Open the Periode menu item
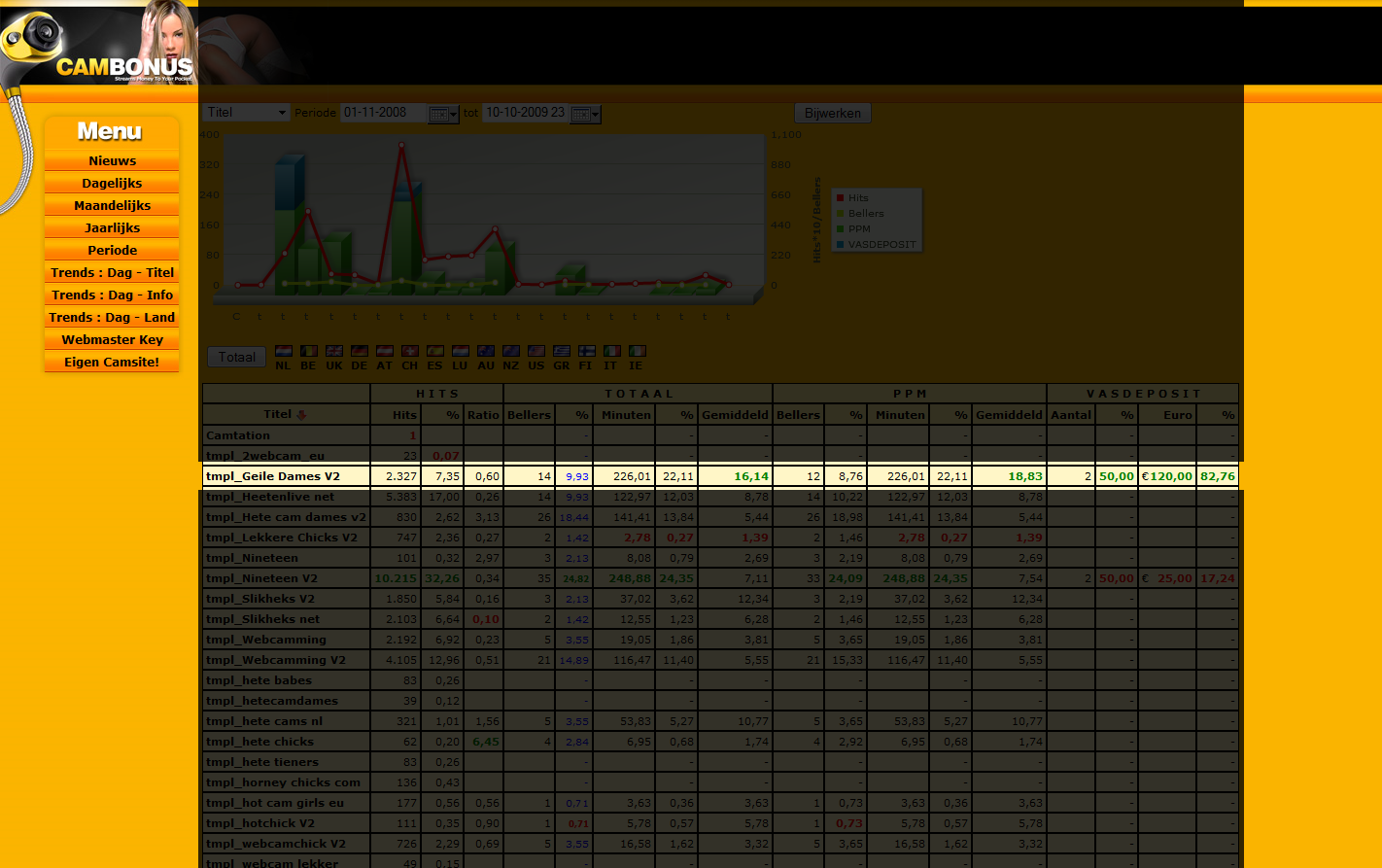1382x868 pixels. pyautogui.click(x=112, y=251)
